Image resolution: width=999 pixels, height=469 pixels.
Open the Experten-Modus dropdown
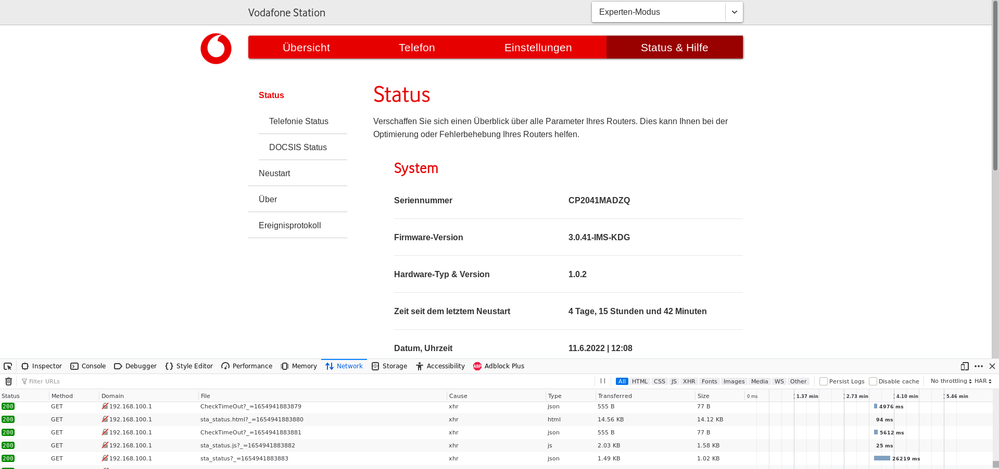point(667,12)
